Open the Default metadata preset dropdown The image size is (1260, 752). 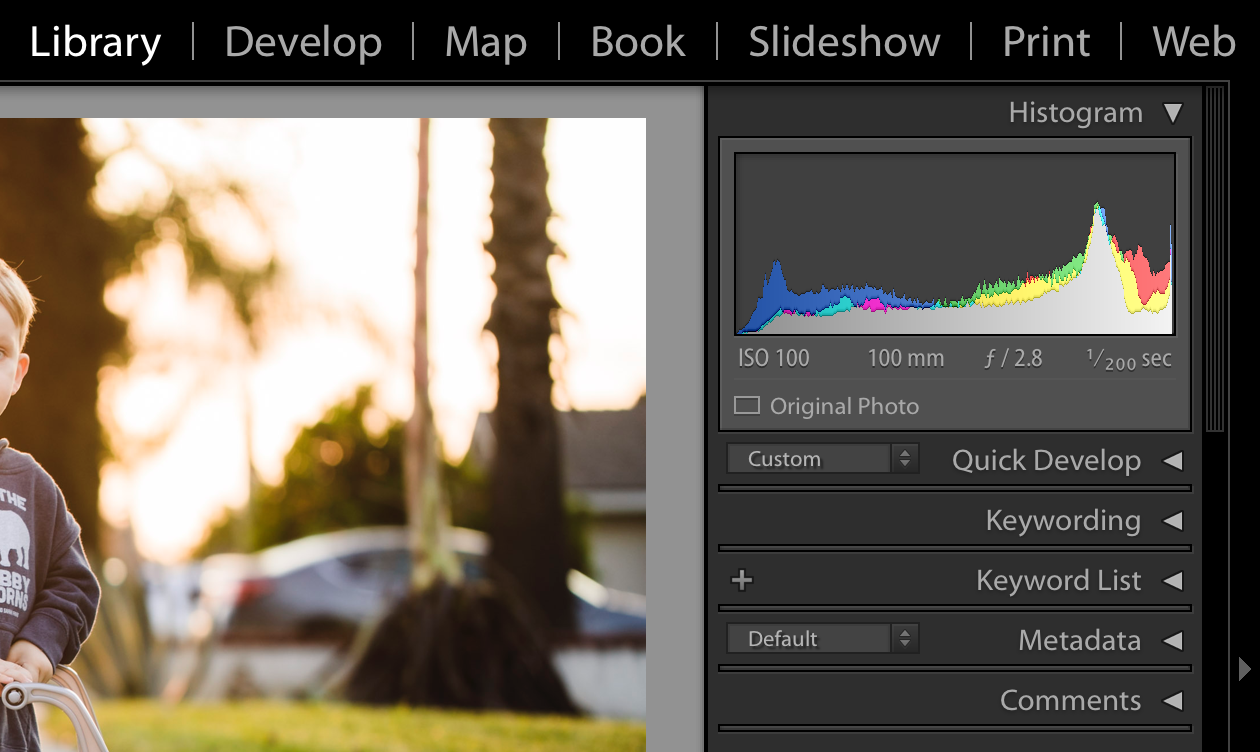[810, 638]
